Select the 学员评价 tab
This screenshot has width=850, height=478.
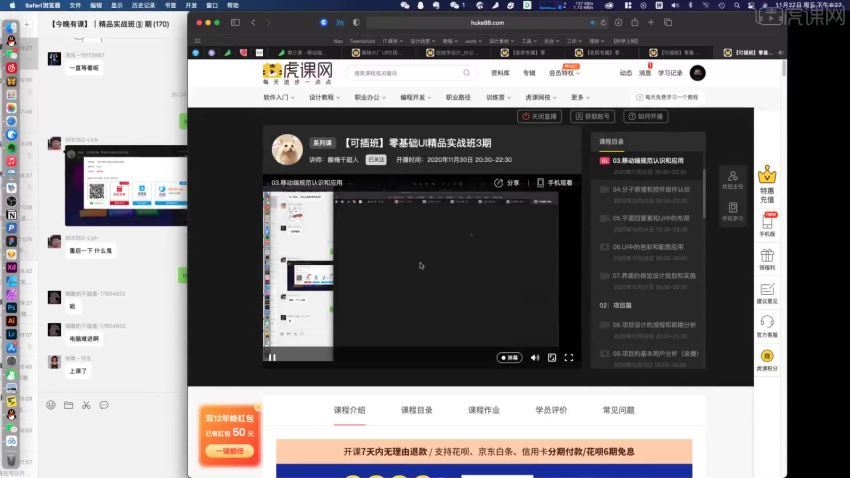click(551, 410)
